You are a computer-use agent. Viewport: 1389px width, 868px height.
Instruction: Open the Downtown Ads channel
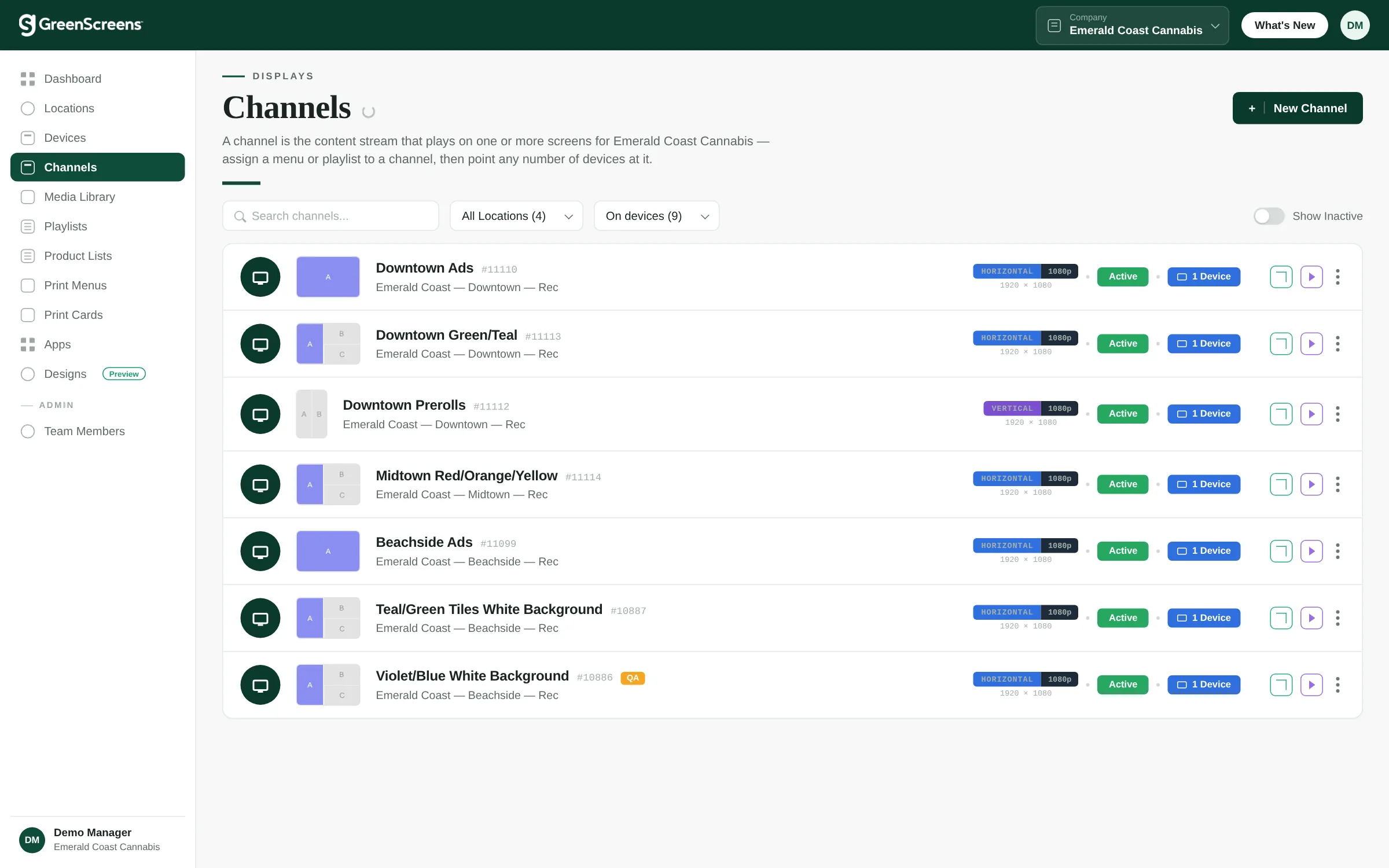425,268
